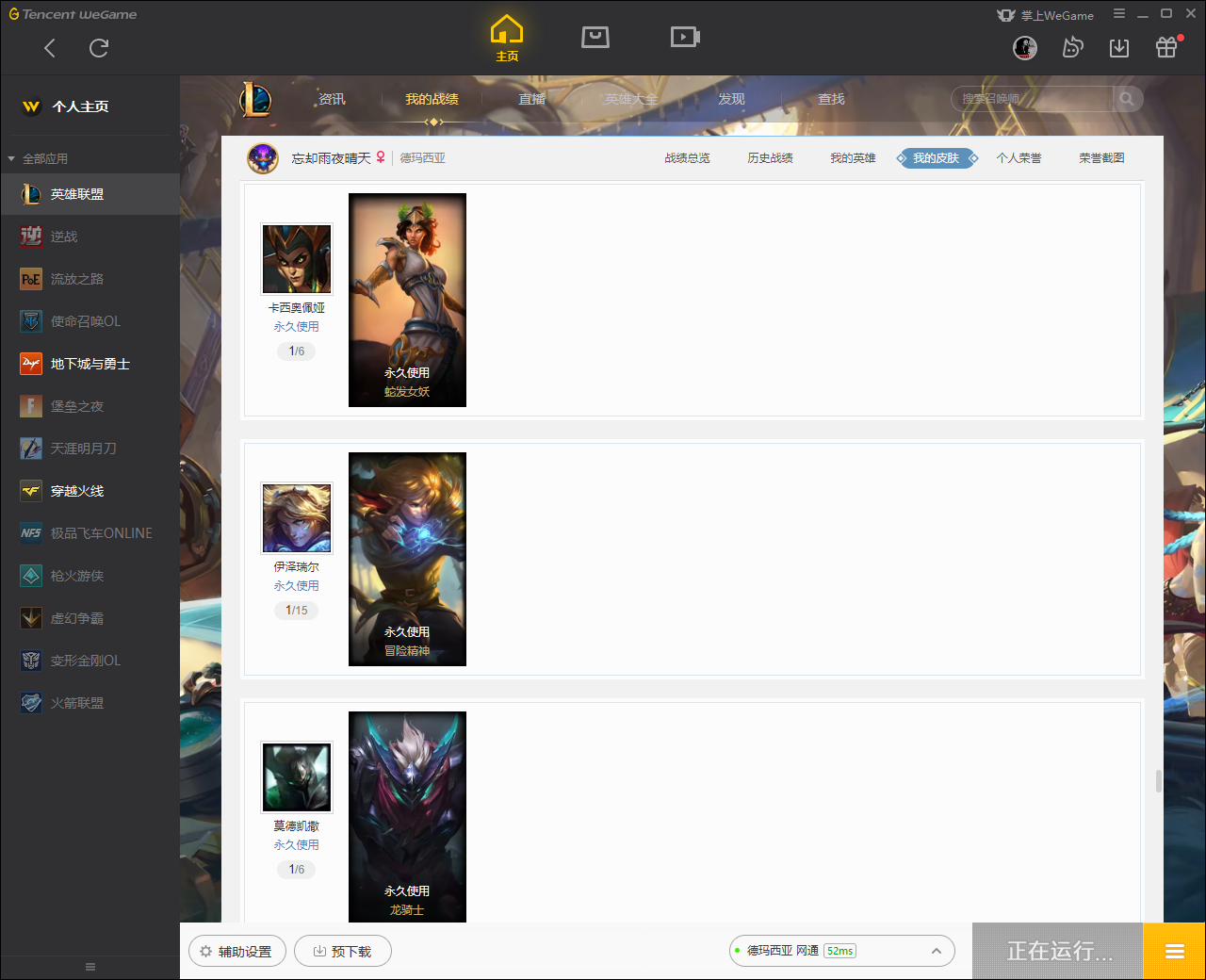Viewport: 1206px width, 980px height.
Task: Switch to 直播 tab
Action: pos(531,99)
